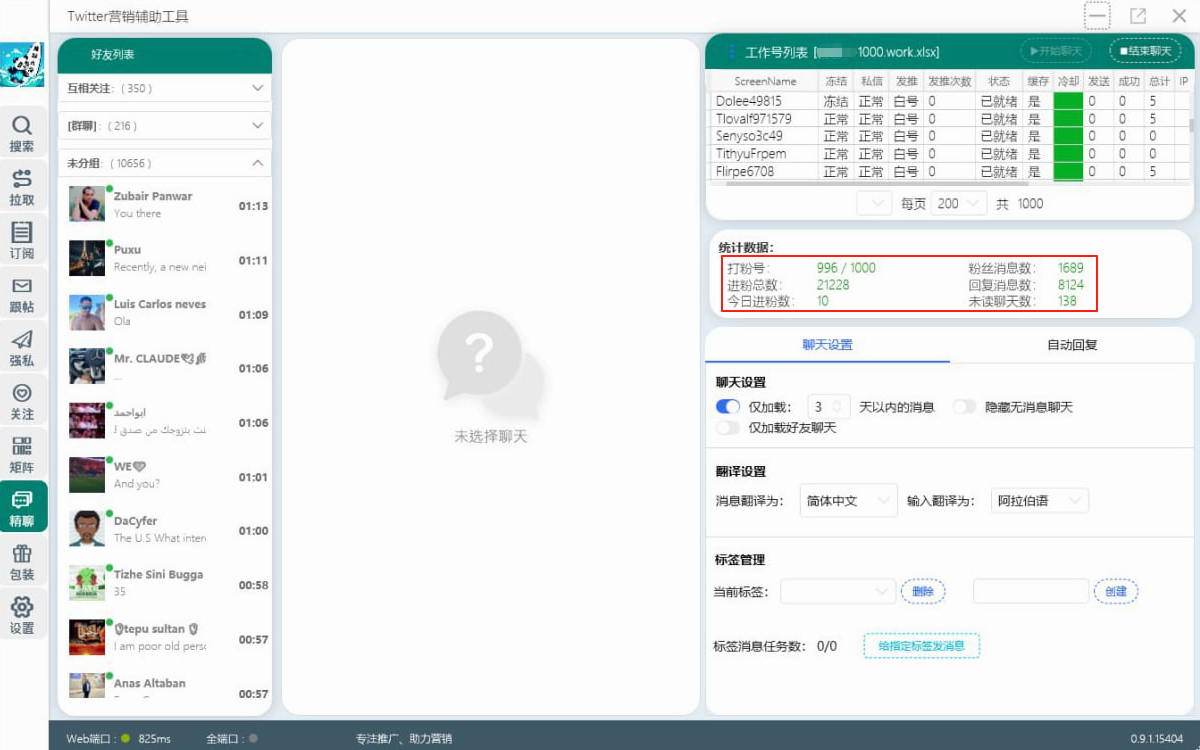Click the 给指定标签发消息 button
Image resolution: width=1200 pixels, height=750 pixels.
click(921, 646)
